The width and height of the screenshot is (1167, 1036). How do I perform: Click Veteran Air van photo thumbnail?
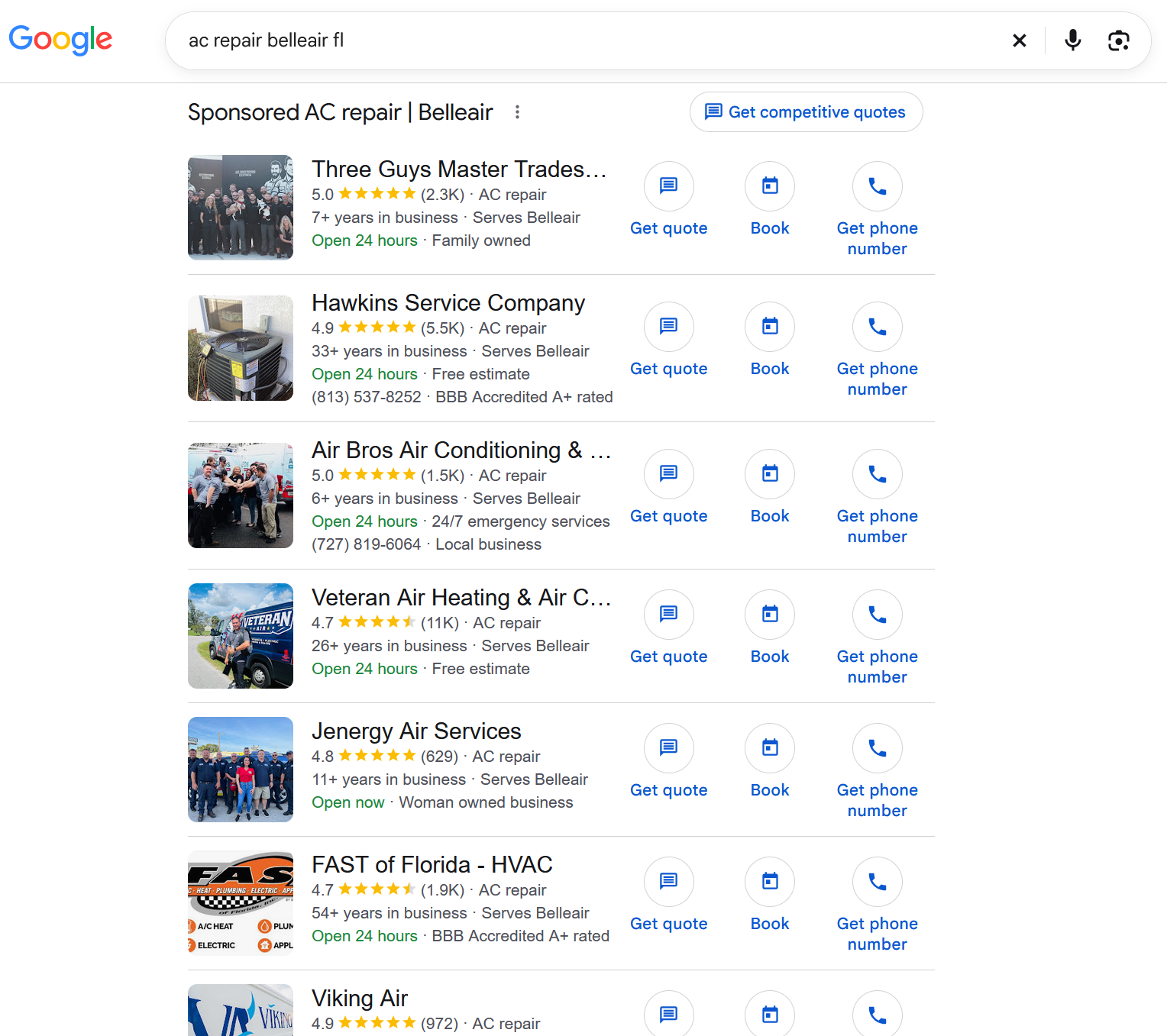(x=241, y=636)
